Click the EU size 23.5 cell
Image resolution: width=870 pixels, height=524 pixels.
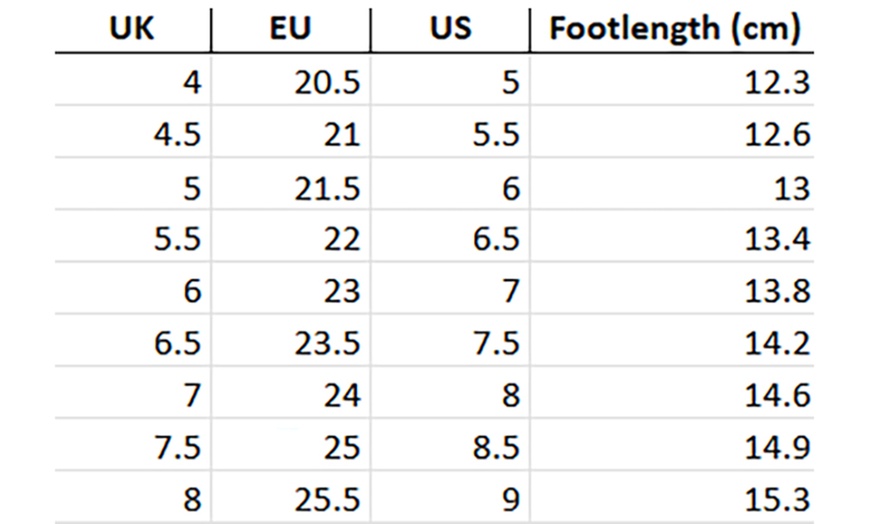click(327, 343)
